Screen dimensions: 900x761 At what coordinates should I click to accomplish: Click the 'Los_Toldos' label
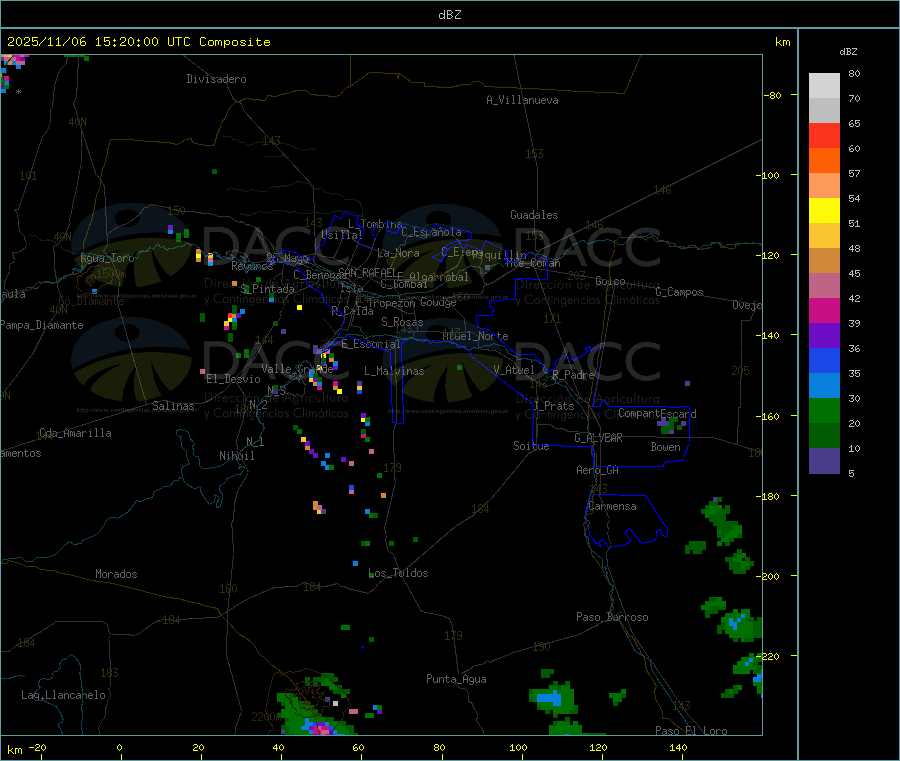398,573
